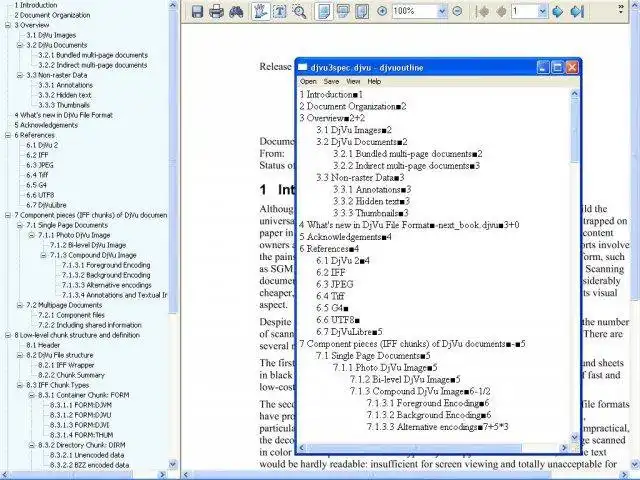Collapse the 3 Overview tree node
640x480 pixels.
8,25
